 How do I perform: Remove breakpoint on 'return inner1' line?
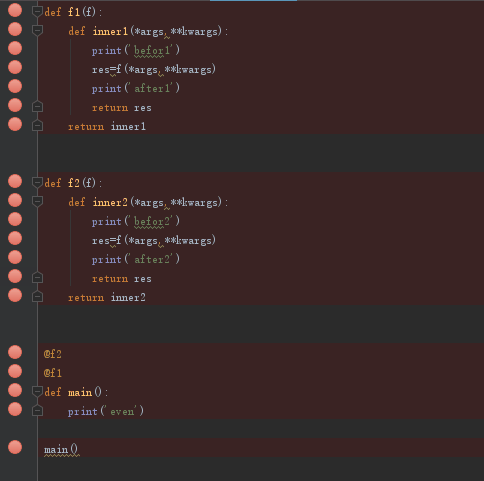[x=15, y=124]
